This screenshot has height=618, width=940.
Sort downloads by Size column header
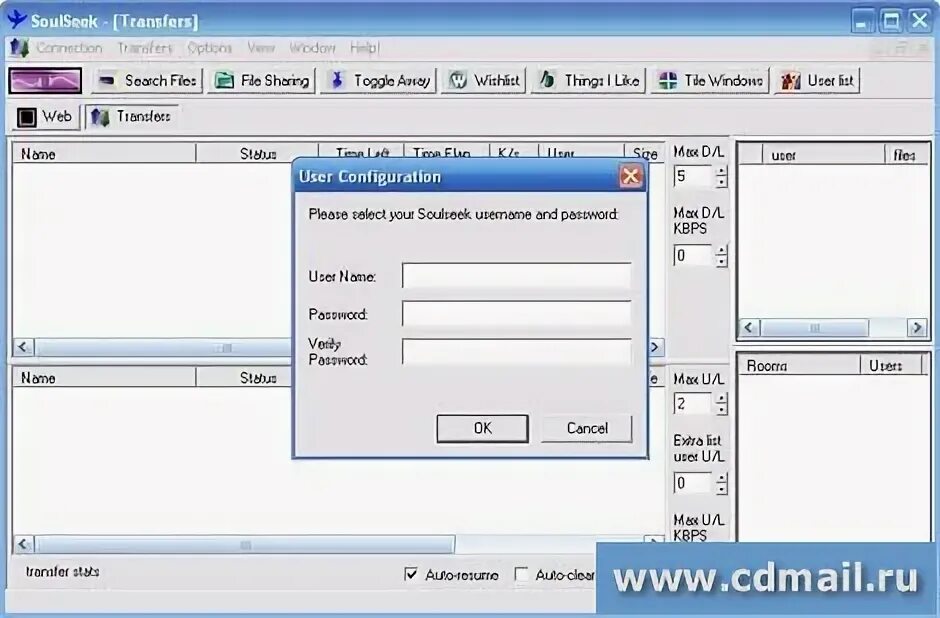click(644, 153)
